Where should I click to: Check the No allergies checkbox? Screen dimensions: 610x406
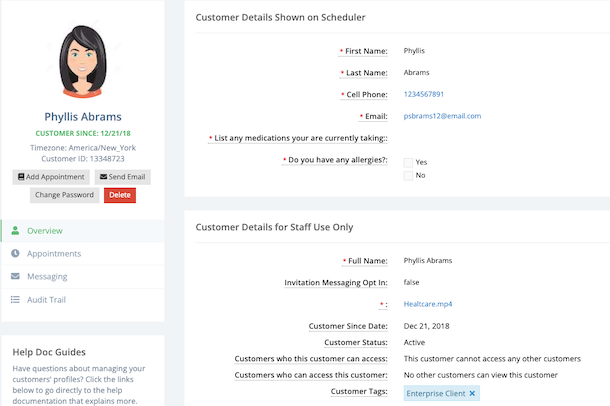(x=408, y=175)
